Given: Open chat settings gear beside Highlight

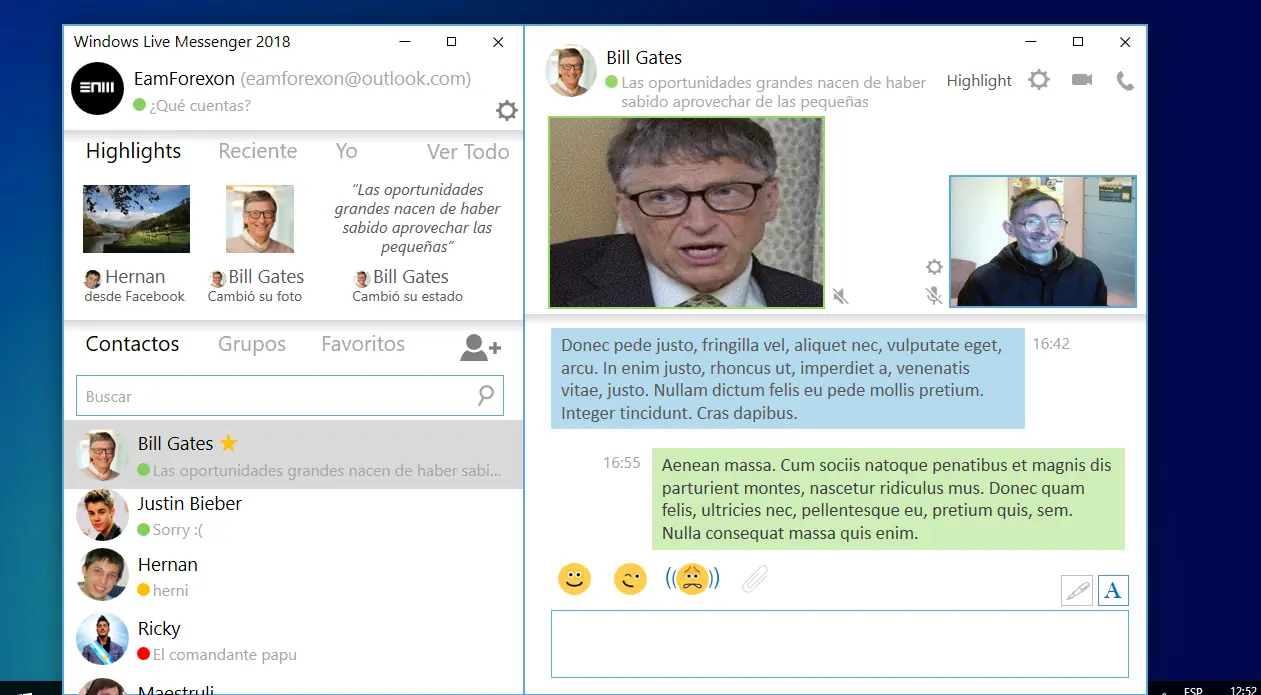Looking at the screenshot, I should [x=1039, y=80].
